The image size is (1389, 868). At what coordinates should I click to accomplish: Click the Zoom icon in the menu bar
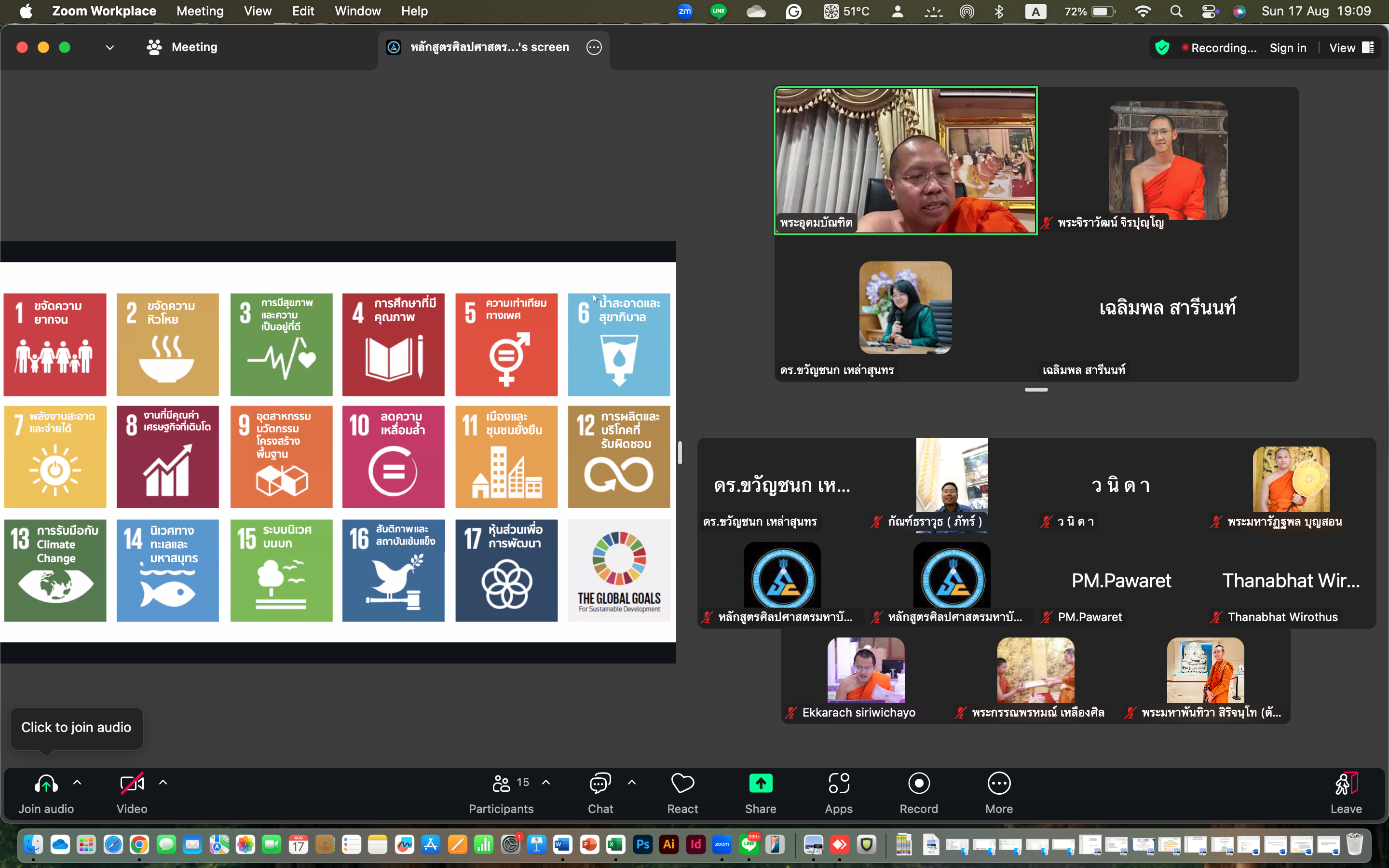pos(685,12)
